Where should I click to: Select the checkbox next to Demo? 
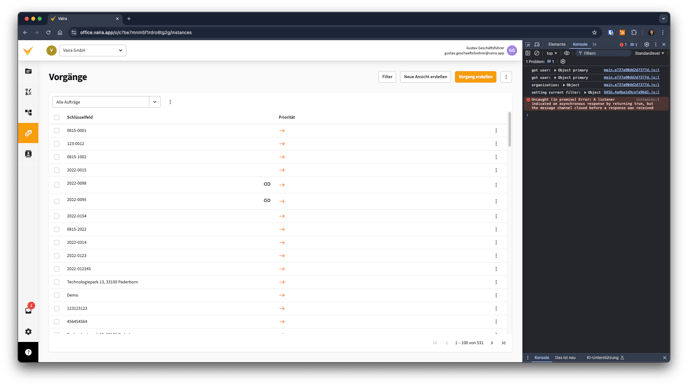pos(57,295)
